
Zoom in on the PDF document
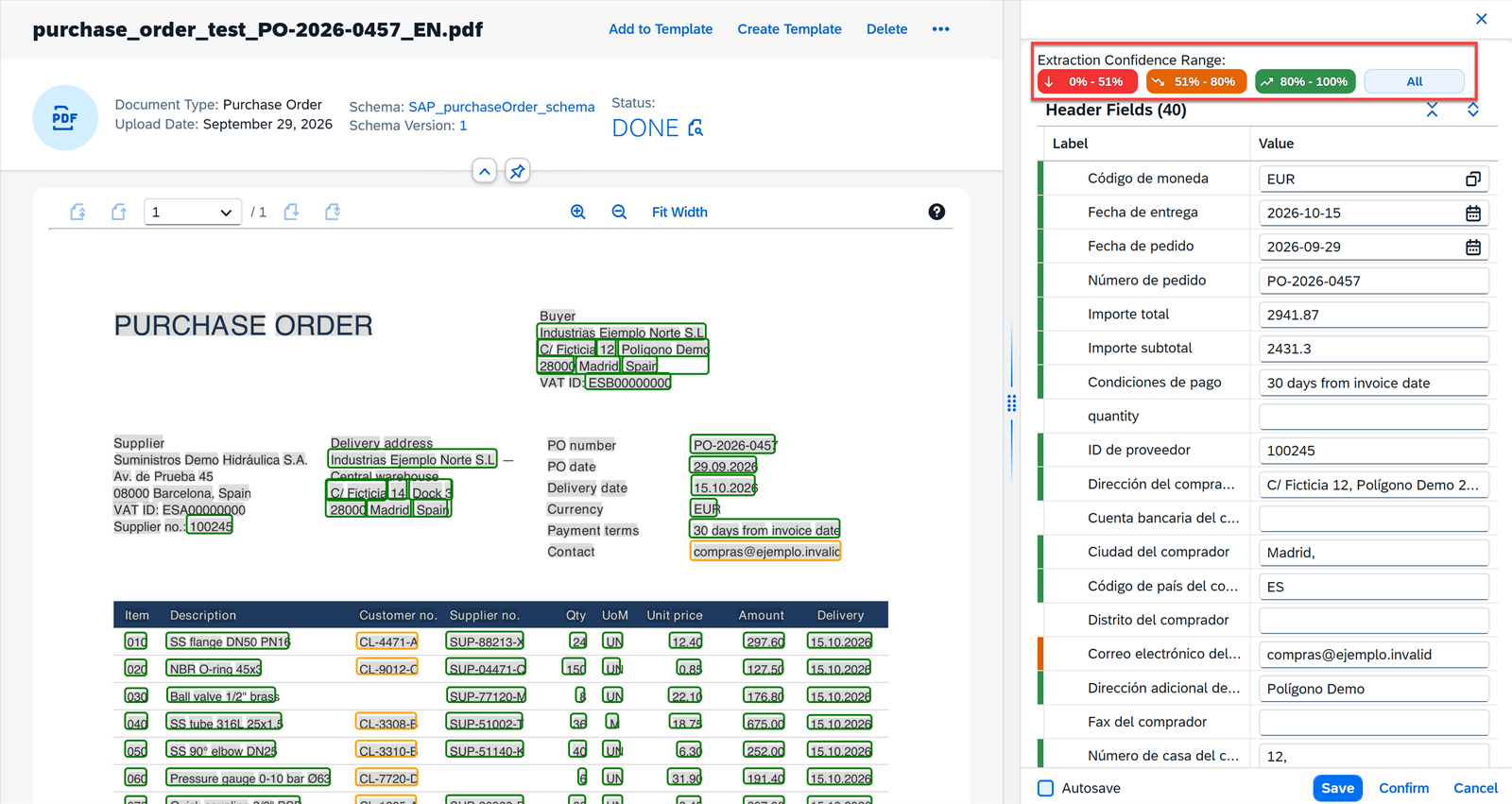pos(577,212)
